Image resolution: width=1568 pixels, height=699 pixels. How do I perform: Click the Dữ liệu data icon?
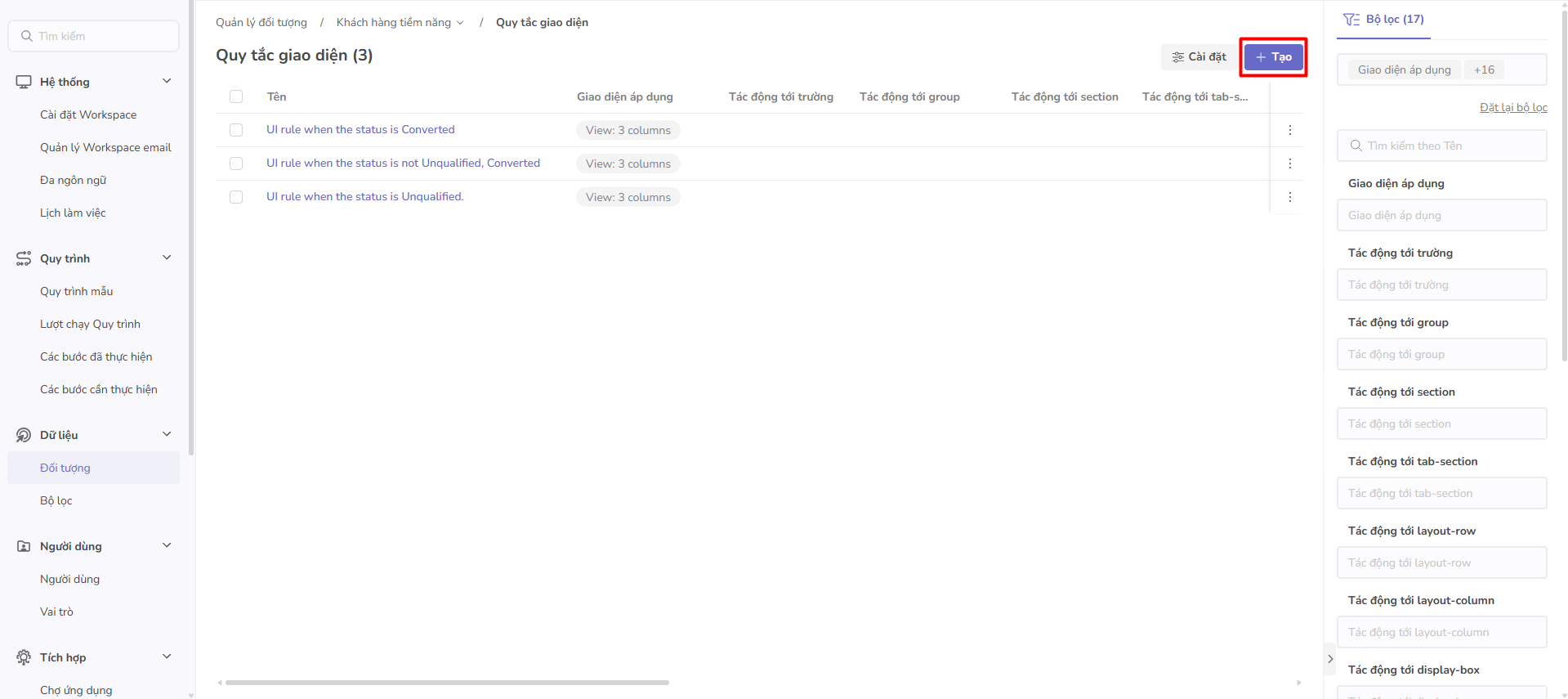24,435
